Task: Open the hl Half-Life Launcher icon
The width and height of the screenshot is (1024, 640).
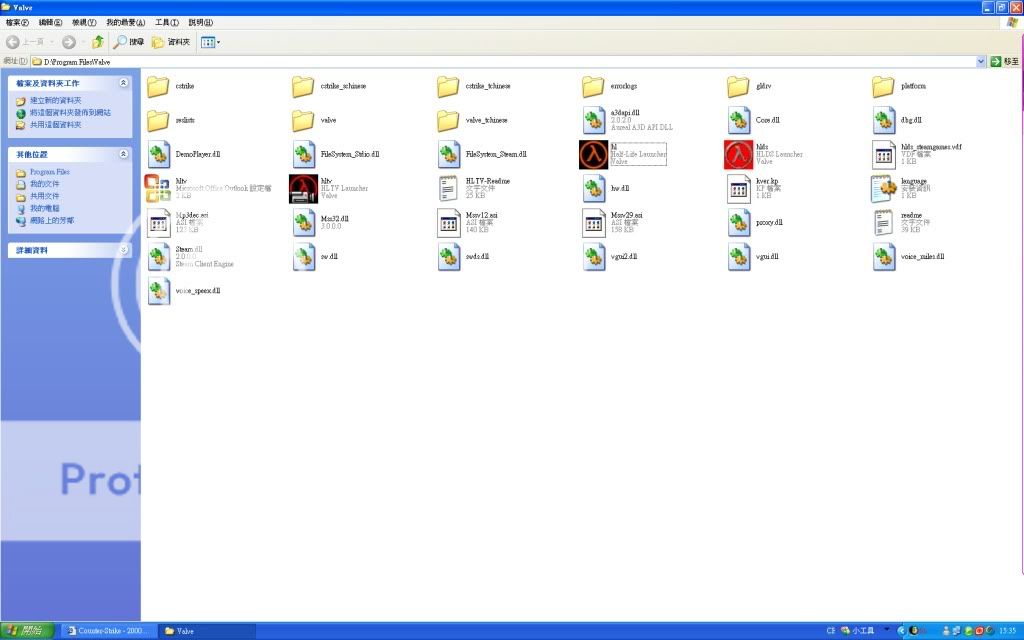Action: (593, 154)
